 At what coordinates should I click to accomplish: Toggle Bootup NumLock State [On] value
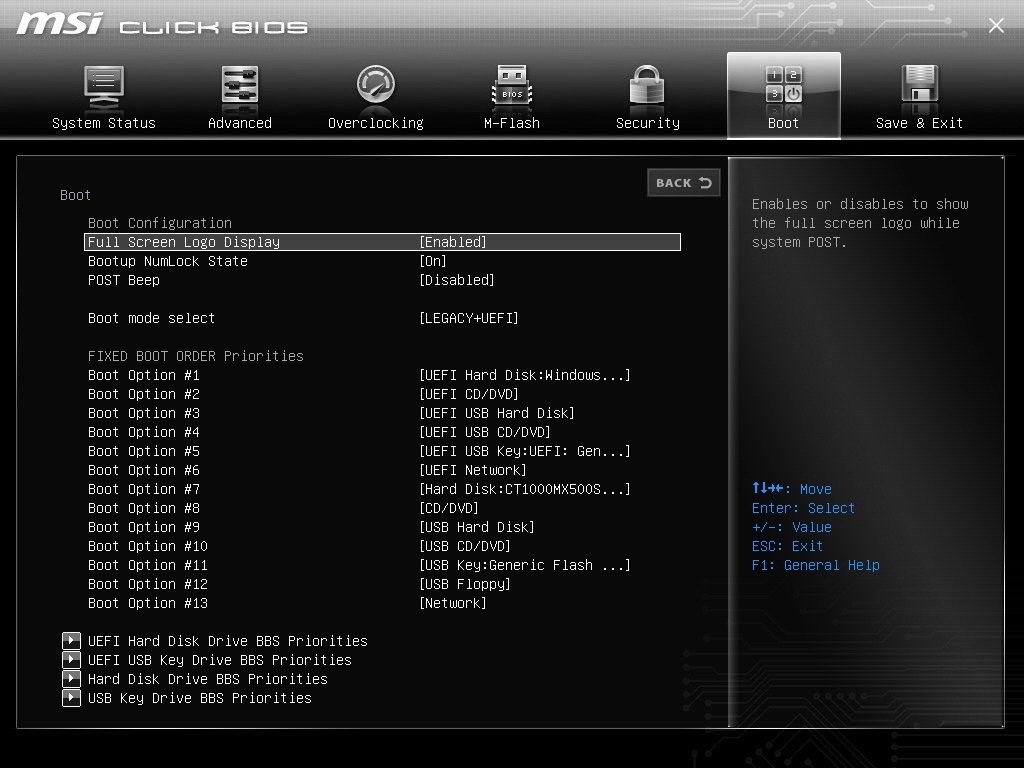pos(433,261)
